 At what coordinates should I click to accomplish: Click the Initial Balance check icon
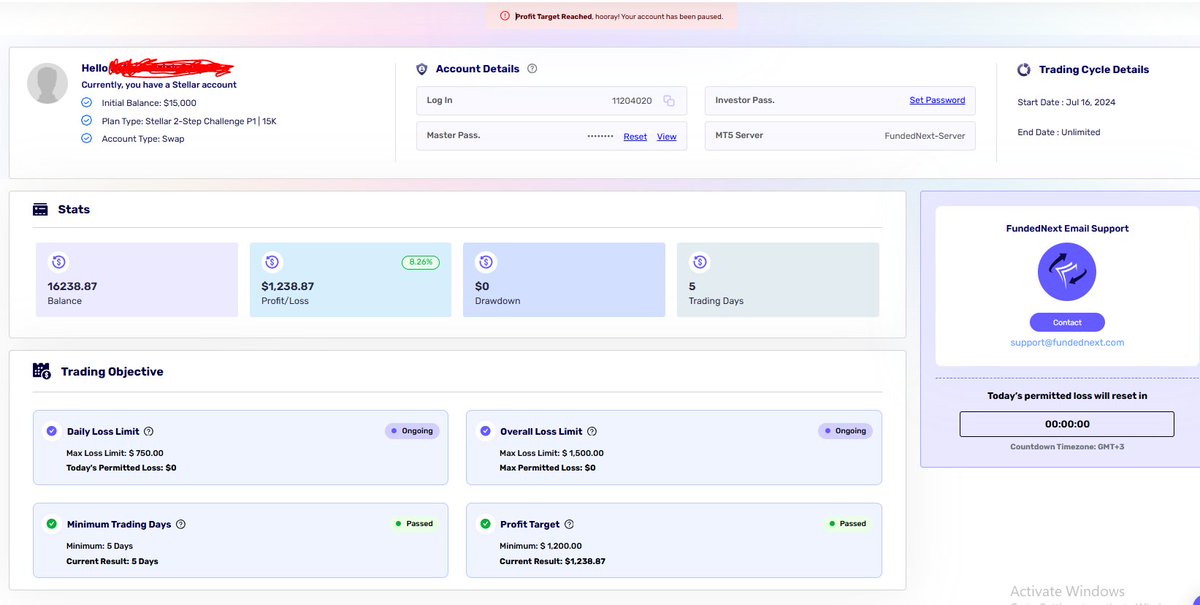coord(86,102)
